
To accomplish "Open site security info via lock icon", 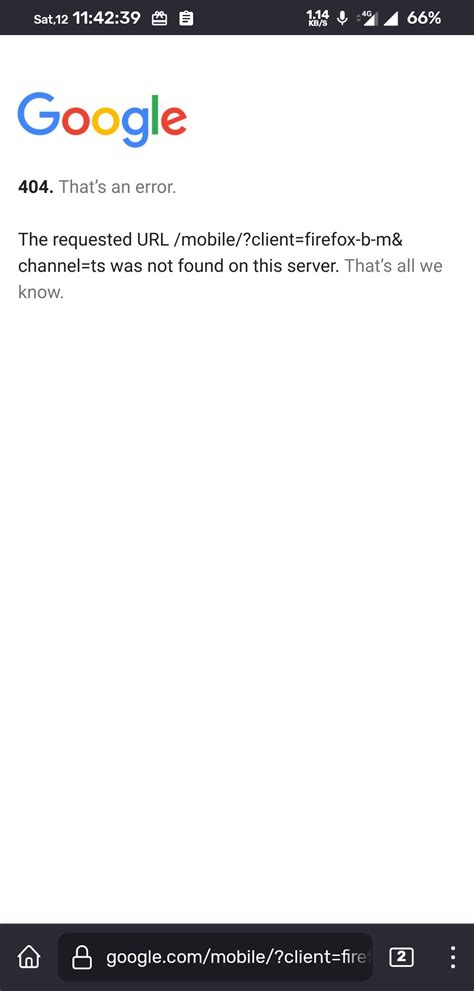I will click(x=82, y=958).
